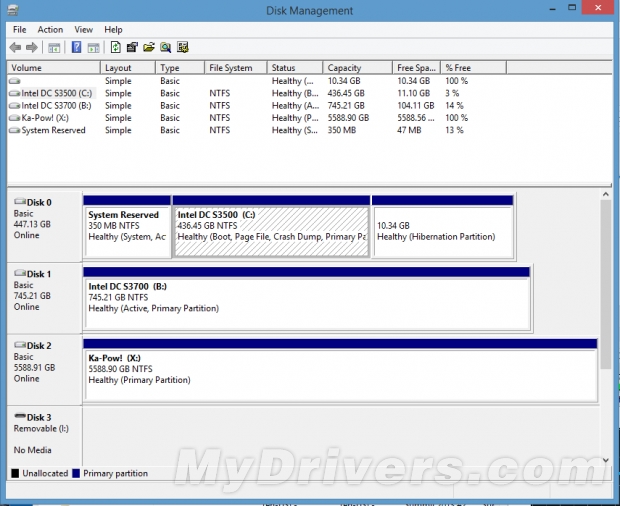
Task: Select System Reserved partition on Disk 0
Action: [127, 227]
